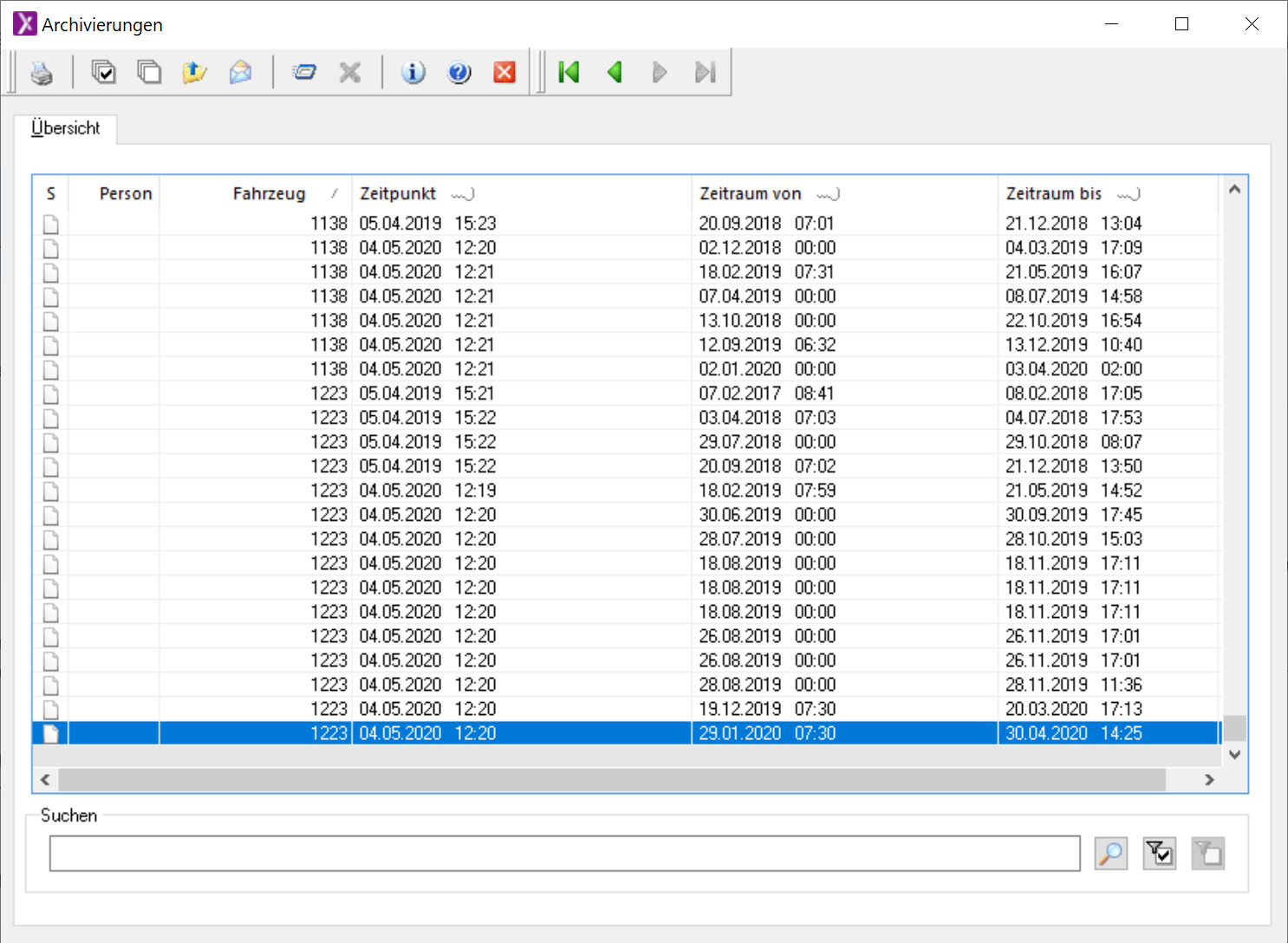Click the open envelope mail icon
The image size is (1288, 943).
click(240, 73)
